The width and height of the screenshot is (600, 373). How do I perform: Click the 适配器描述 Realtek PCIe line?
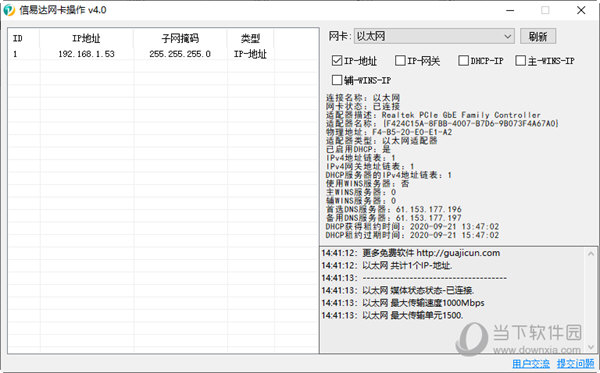click(433, 115)
